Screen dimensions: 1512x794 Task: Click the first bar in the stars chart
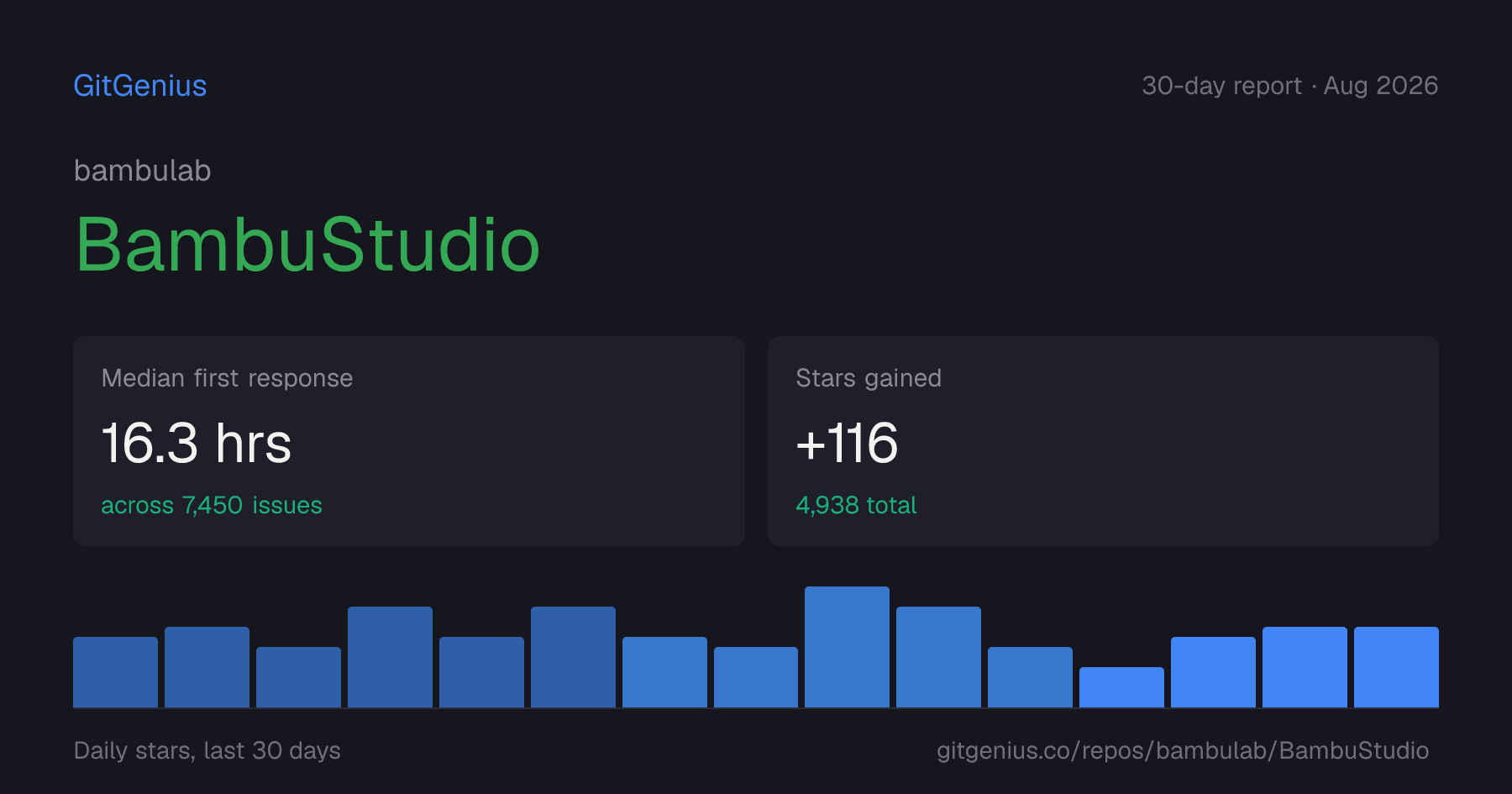click(x=115, y=672)
